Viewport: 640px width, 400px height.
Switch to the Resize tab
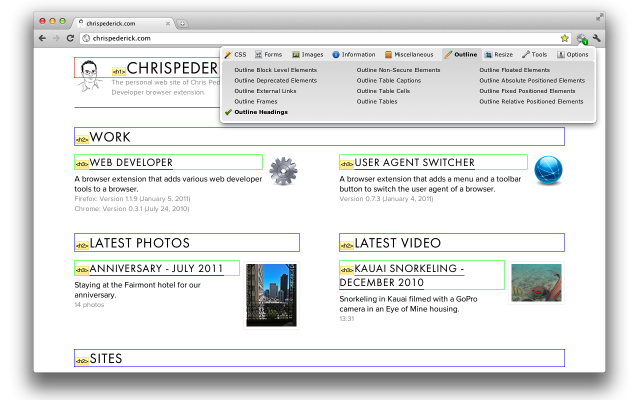point(499,54)
